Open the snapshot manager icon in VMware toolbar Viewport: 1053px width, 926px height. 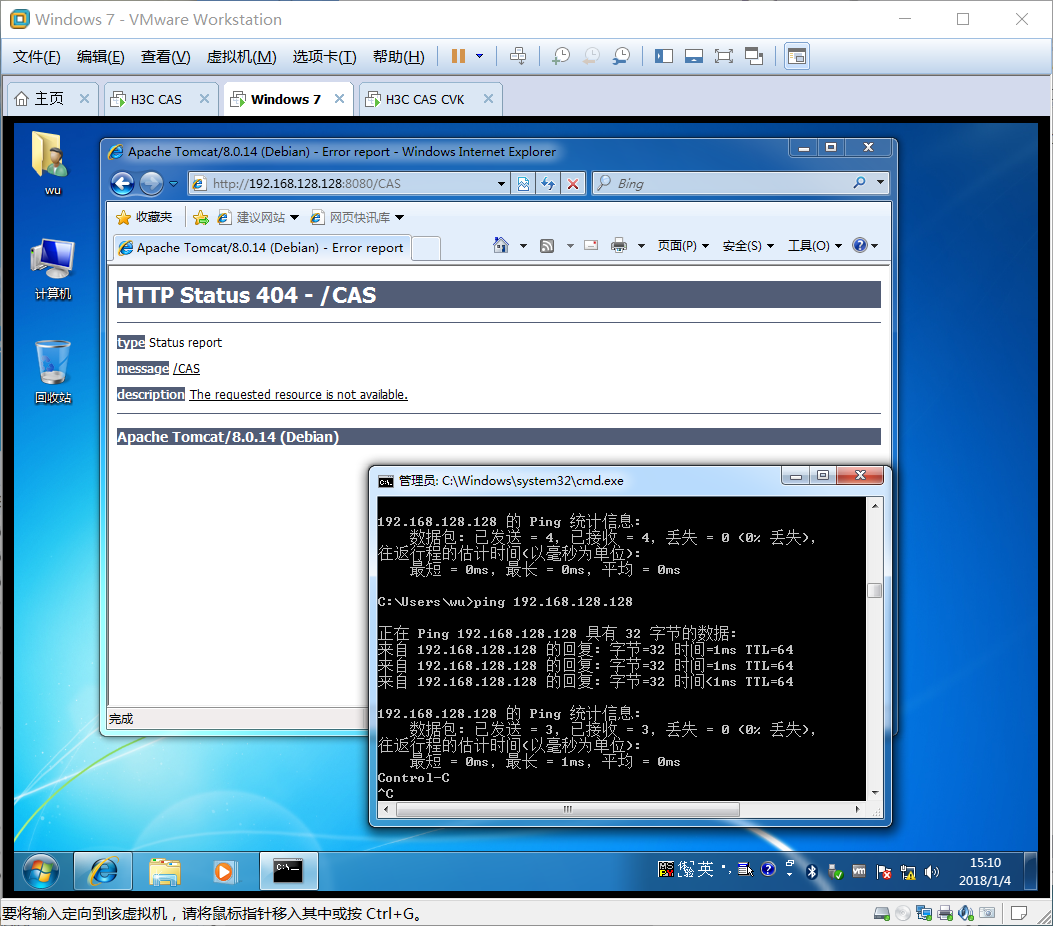coord(621,56)
